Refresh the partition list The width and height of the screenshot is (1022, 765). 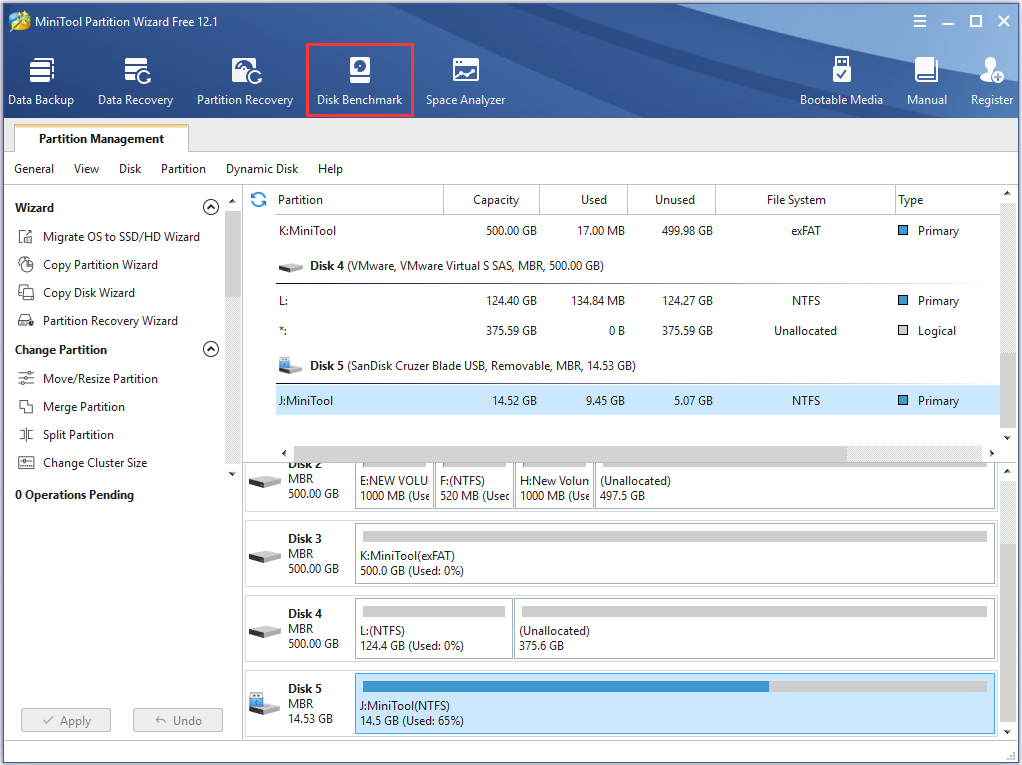click(x=259, y=199)
